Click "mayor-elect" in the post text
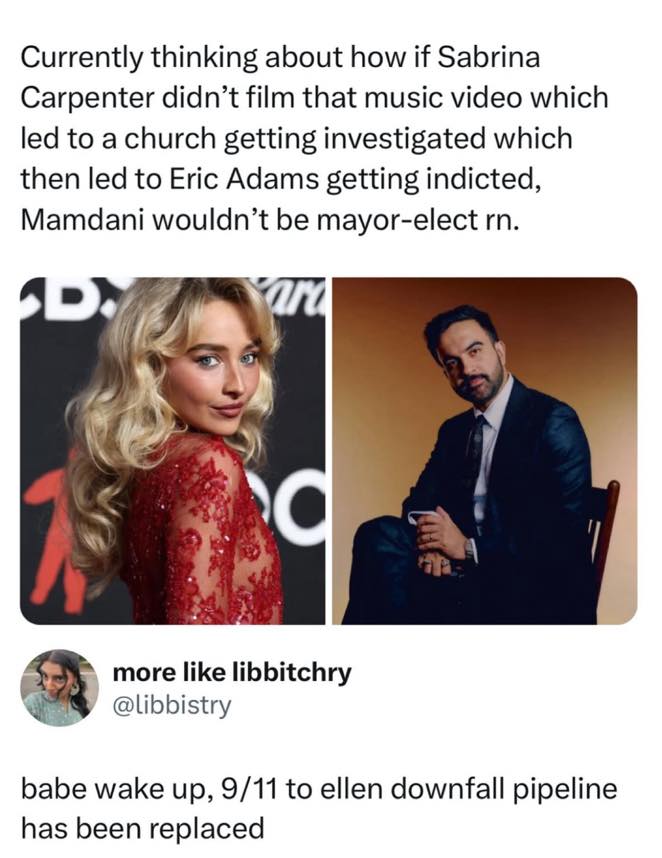Screen dimensions: 662x858 (383, 218)
